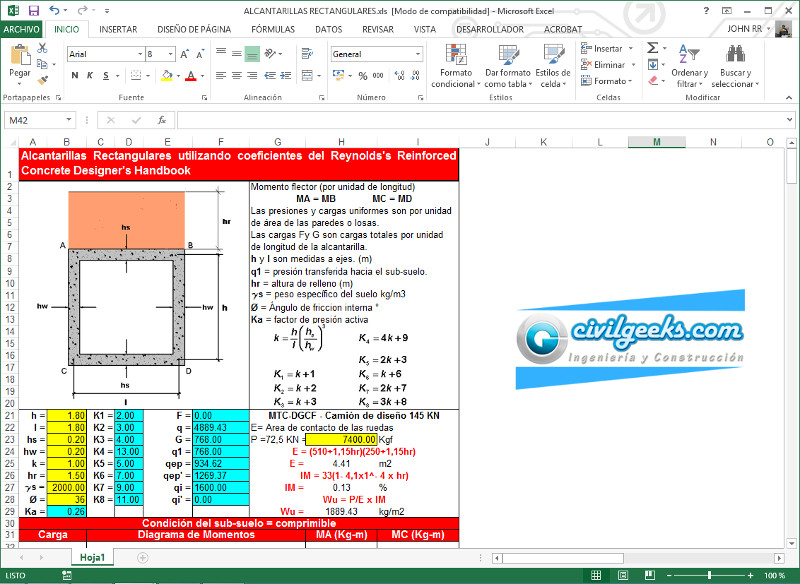Select the Hoja1 sheet tab
The width and height of the screenshot is (800, 584).
[x=92, y=556]
